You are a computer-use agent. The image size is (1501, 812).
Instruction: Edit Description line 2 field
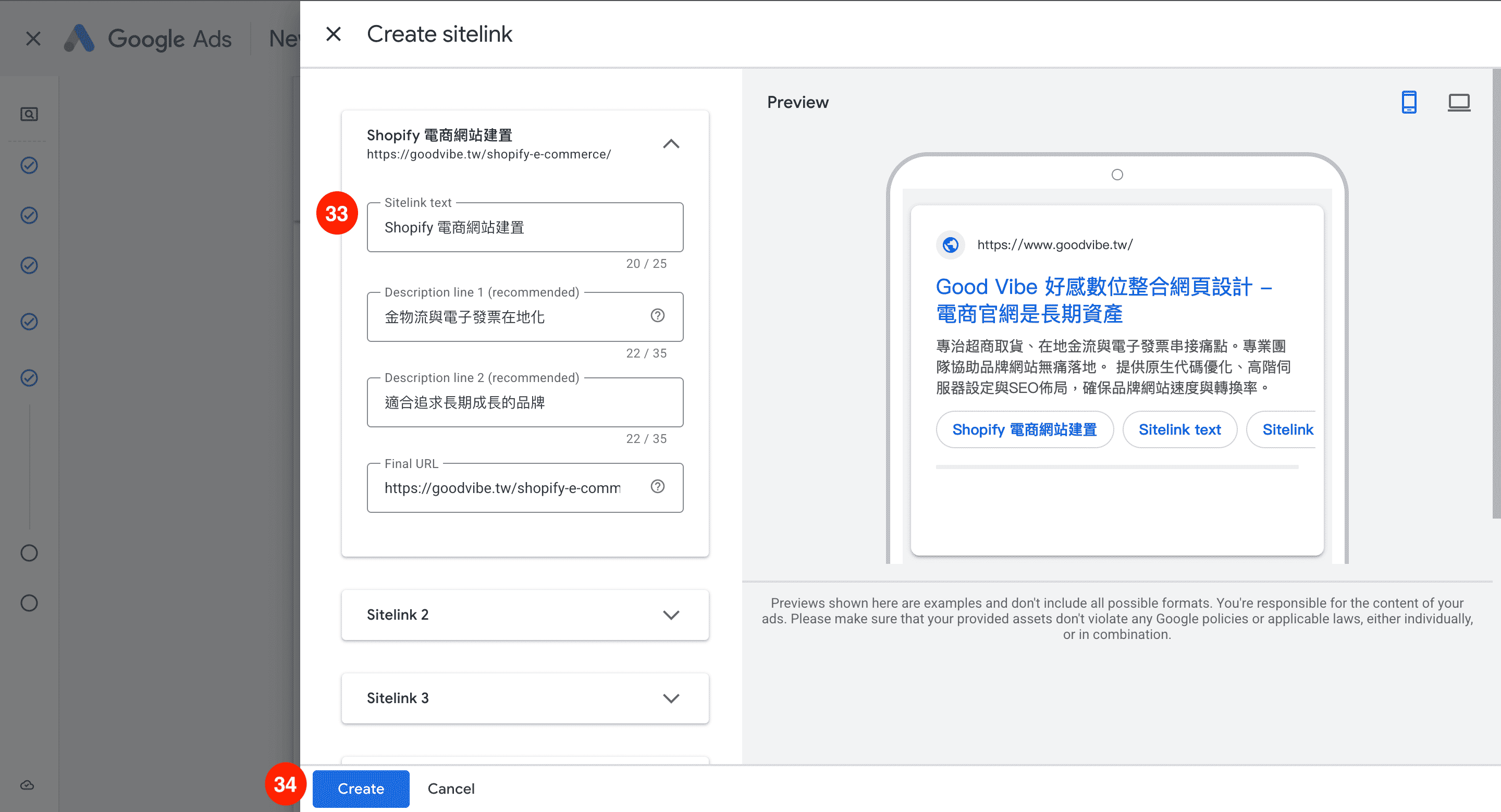525,402
